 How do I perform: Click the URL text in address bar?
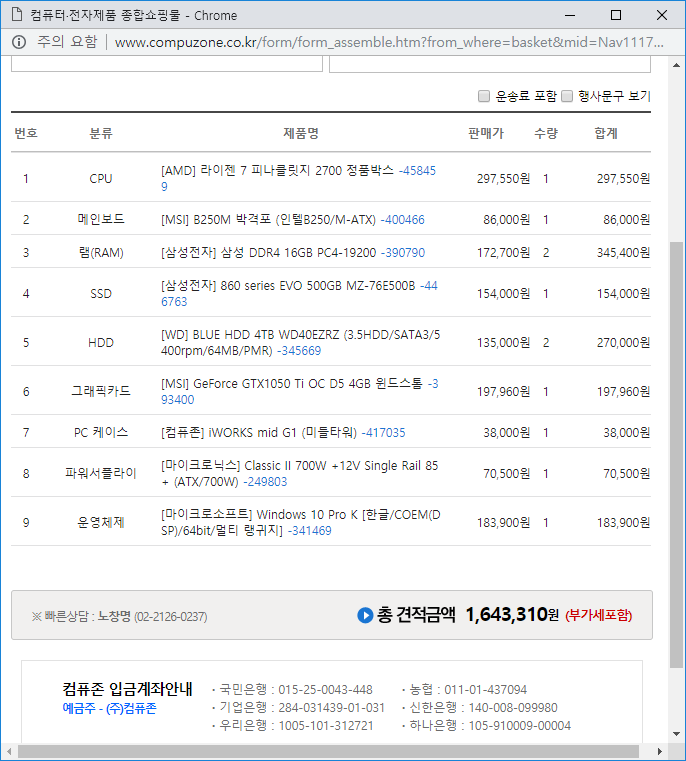click(389, 43)
